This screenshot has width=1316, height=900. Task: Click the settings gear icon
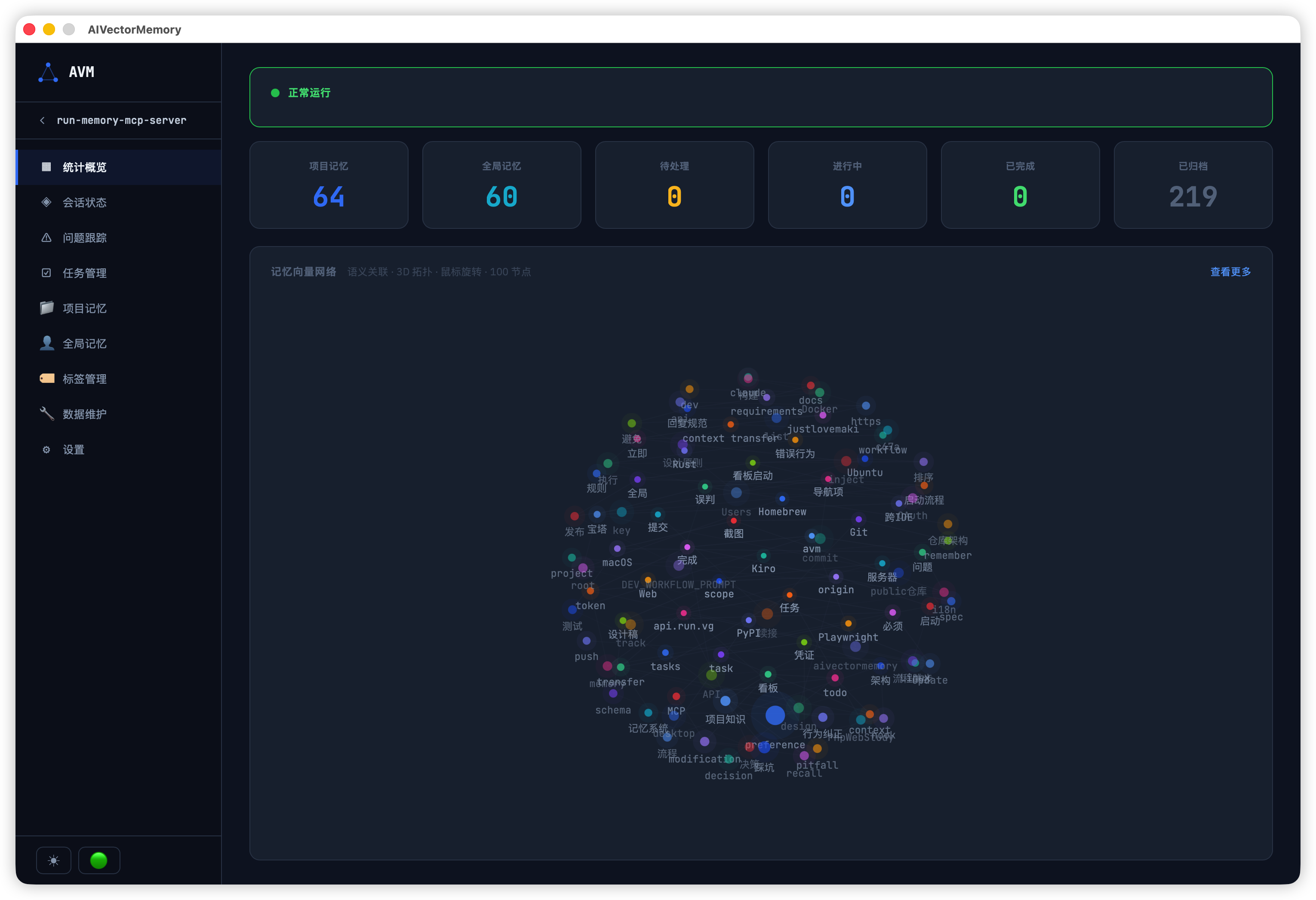coord(46,450)
